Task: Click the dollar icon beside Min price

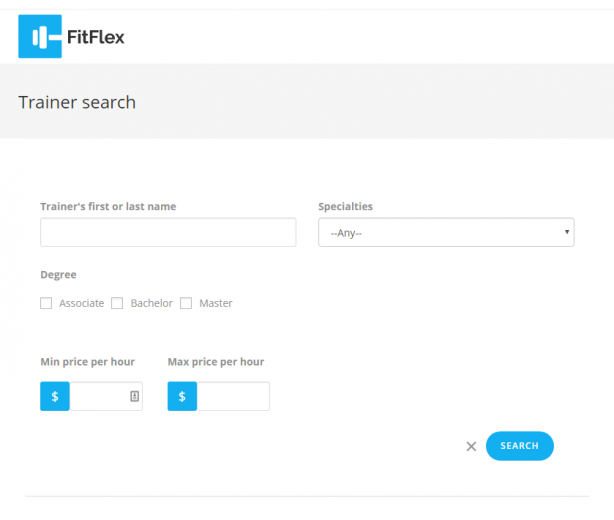Action: coord(55,396)
